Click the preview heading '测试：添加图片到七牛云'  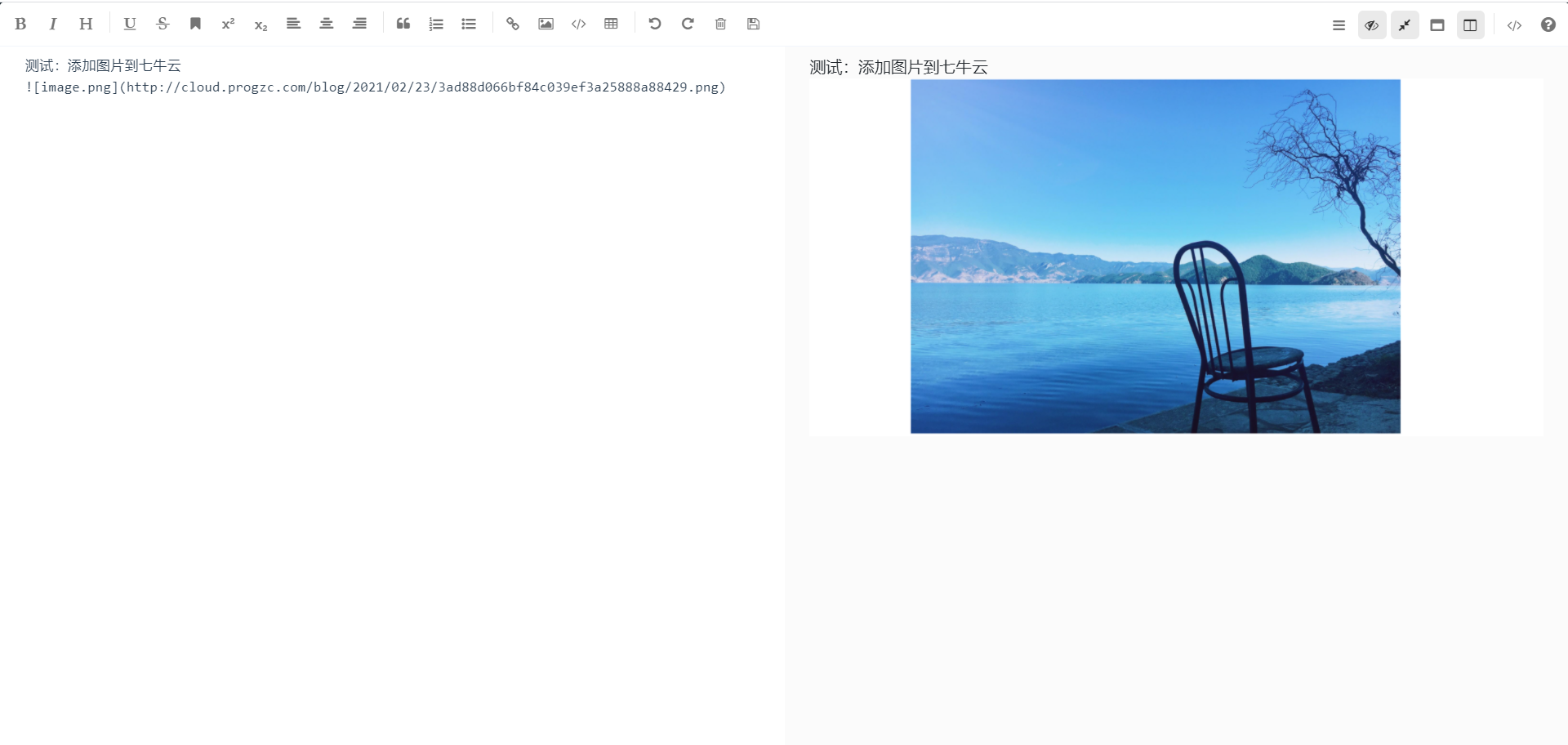898,67
